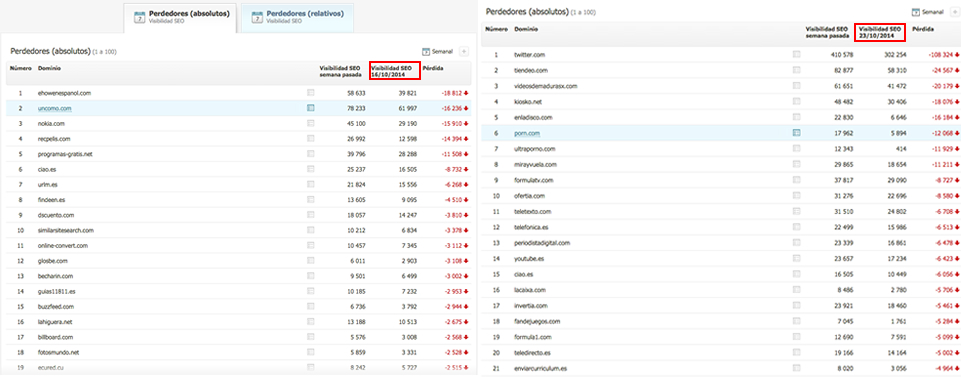Sort left panel by Pérdida column
The width and height of the screenshot is (961, 379).
433,68
